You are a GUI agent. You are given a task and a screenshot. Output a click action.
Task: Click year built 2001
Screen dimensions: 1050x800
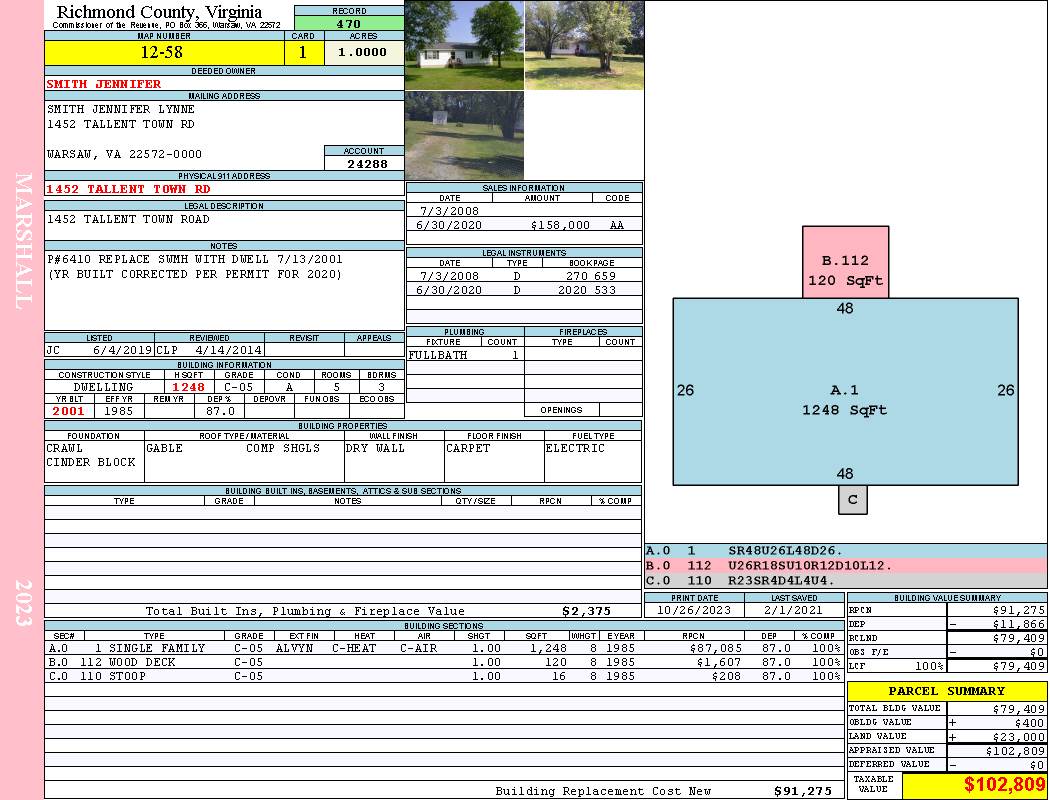tap(69, 411)
